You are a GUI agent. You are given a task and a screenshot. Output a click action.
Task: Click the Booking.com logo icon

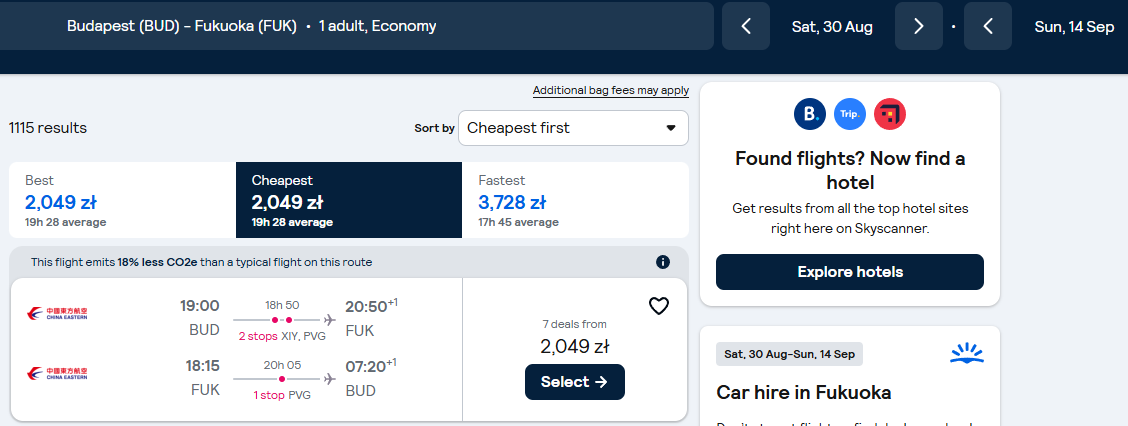pos(810,114)
